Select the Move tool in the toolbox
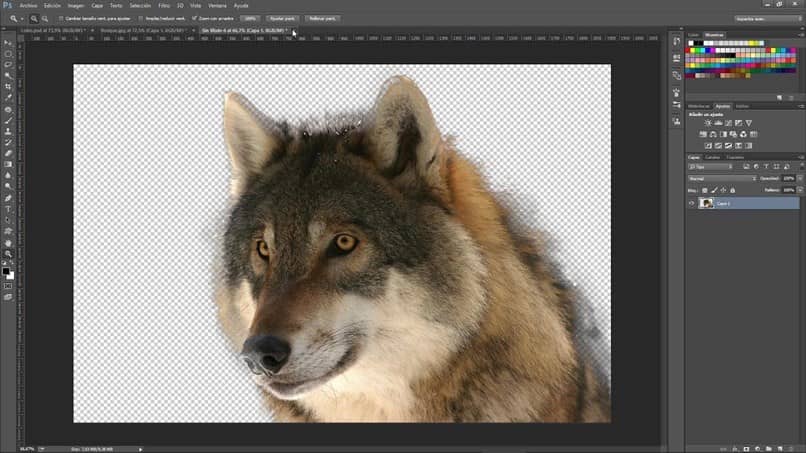 (8, 43)
